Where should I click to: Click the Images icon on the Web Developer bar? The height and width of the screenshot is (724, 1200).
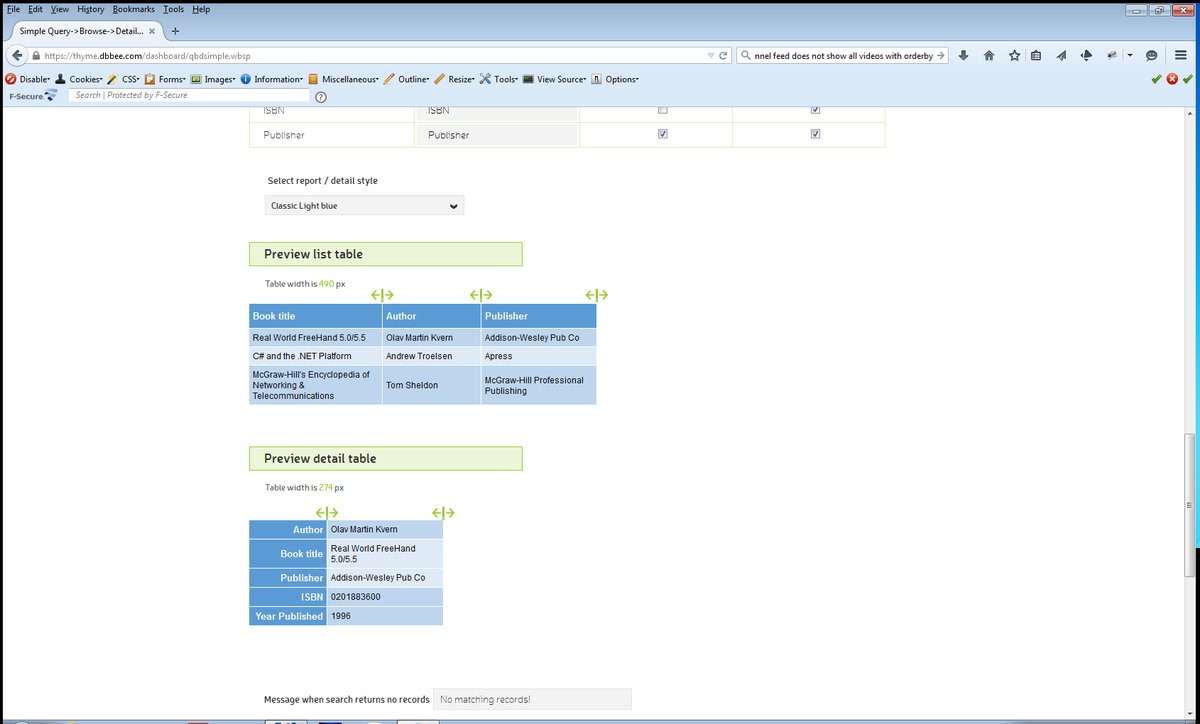coord(196,79)
